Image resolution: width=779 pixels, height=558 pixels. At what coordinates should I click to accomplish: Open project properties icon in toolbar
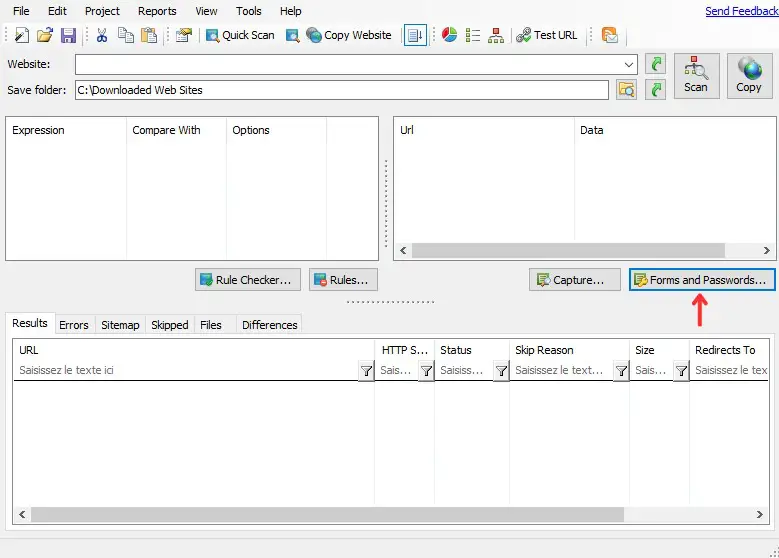(183, 35)
